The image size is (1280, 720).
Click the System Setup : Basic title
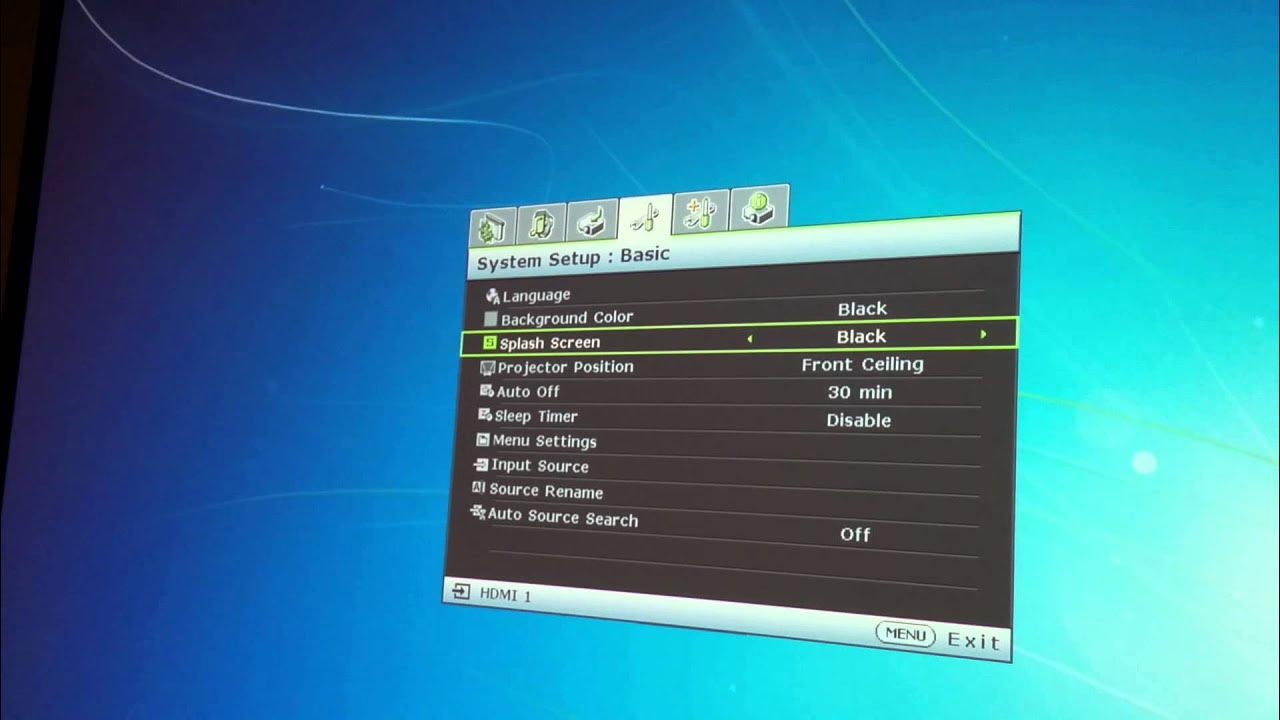[573, 258]
